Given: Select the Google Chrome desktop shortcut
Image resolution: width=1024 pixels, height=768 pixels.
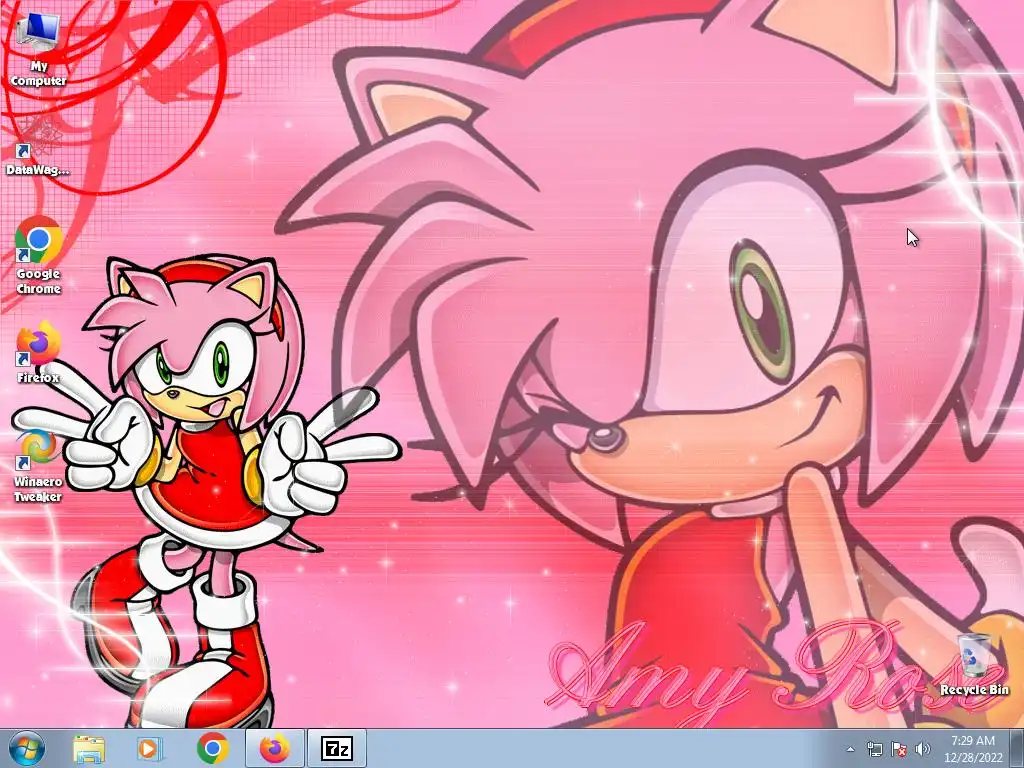Looking at the screenshot, I should [39, 256].
